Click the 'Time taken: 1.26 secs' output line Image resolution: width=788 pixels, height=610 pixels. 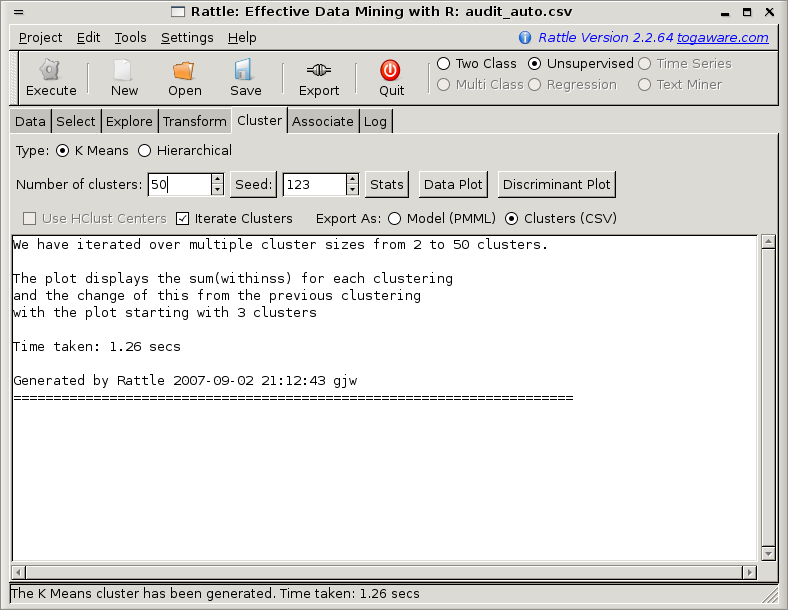(x=97, y=347)
